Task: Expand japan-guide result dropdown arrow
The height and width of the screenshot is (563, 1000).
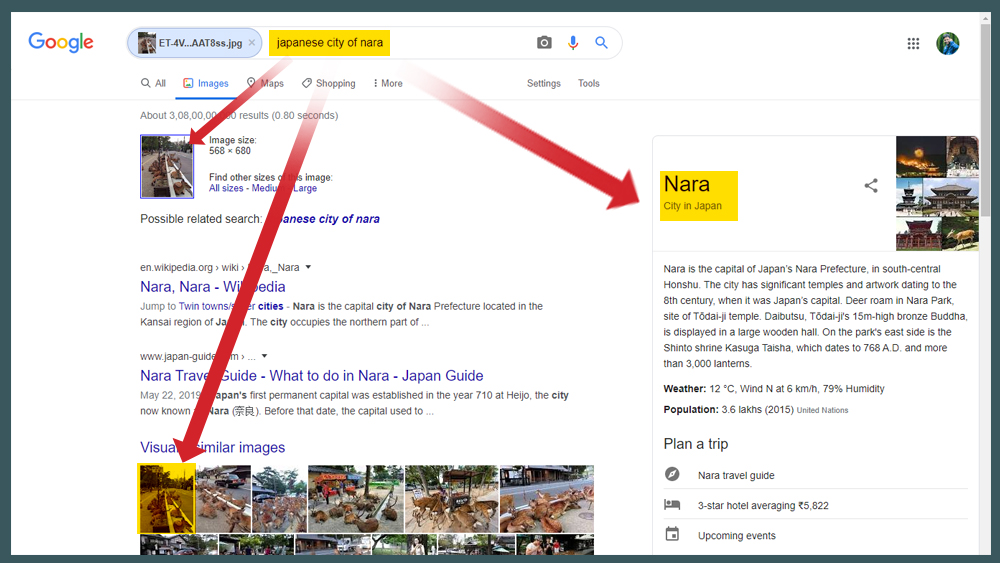Action: (x=264, y=356)
